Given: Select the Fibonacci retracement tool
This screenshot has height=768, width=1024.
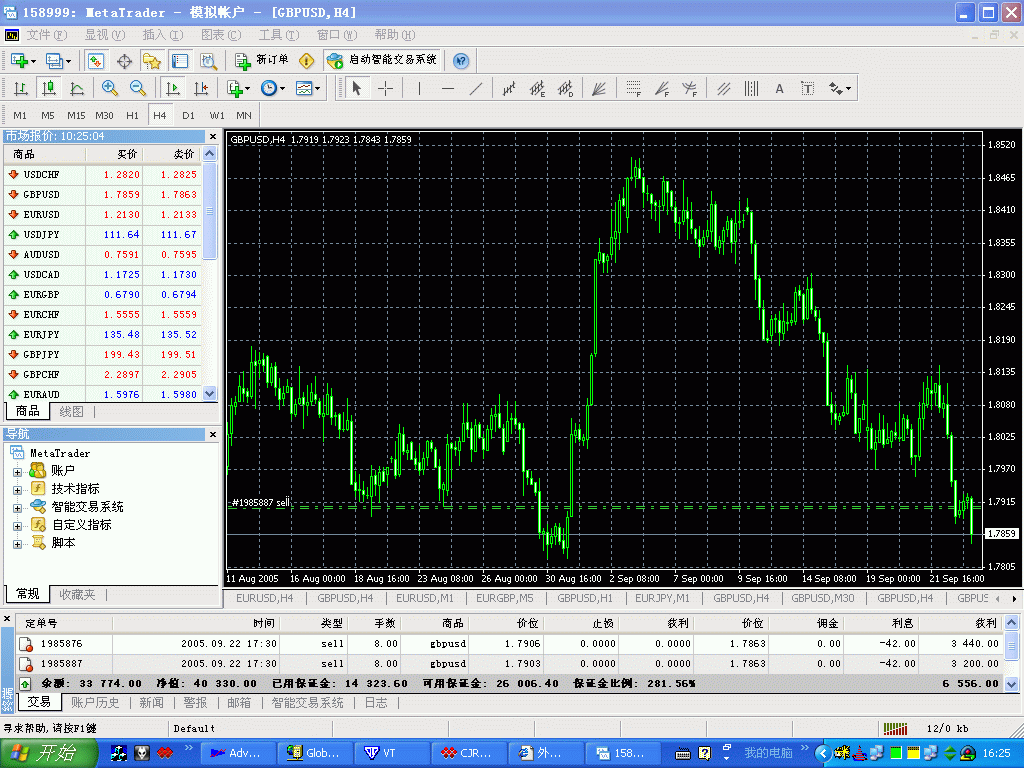Looking at the screenshot, I should (x=632, y=89).
